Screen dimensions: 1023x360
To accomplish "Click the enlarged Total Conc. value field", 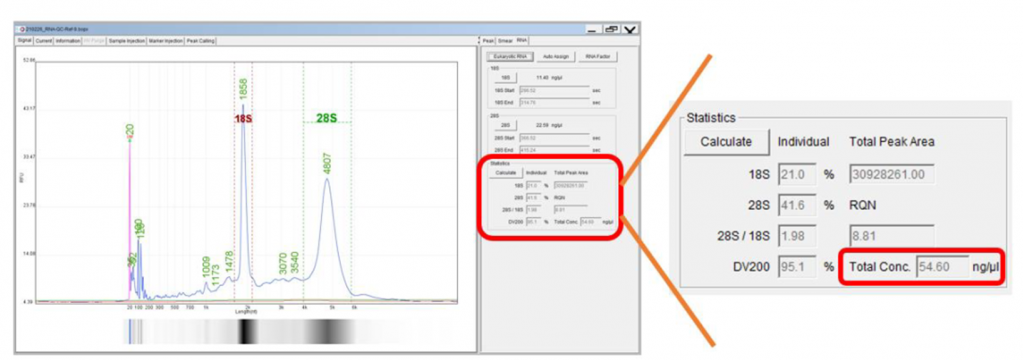I will (942, 266).
